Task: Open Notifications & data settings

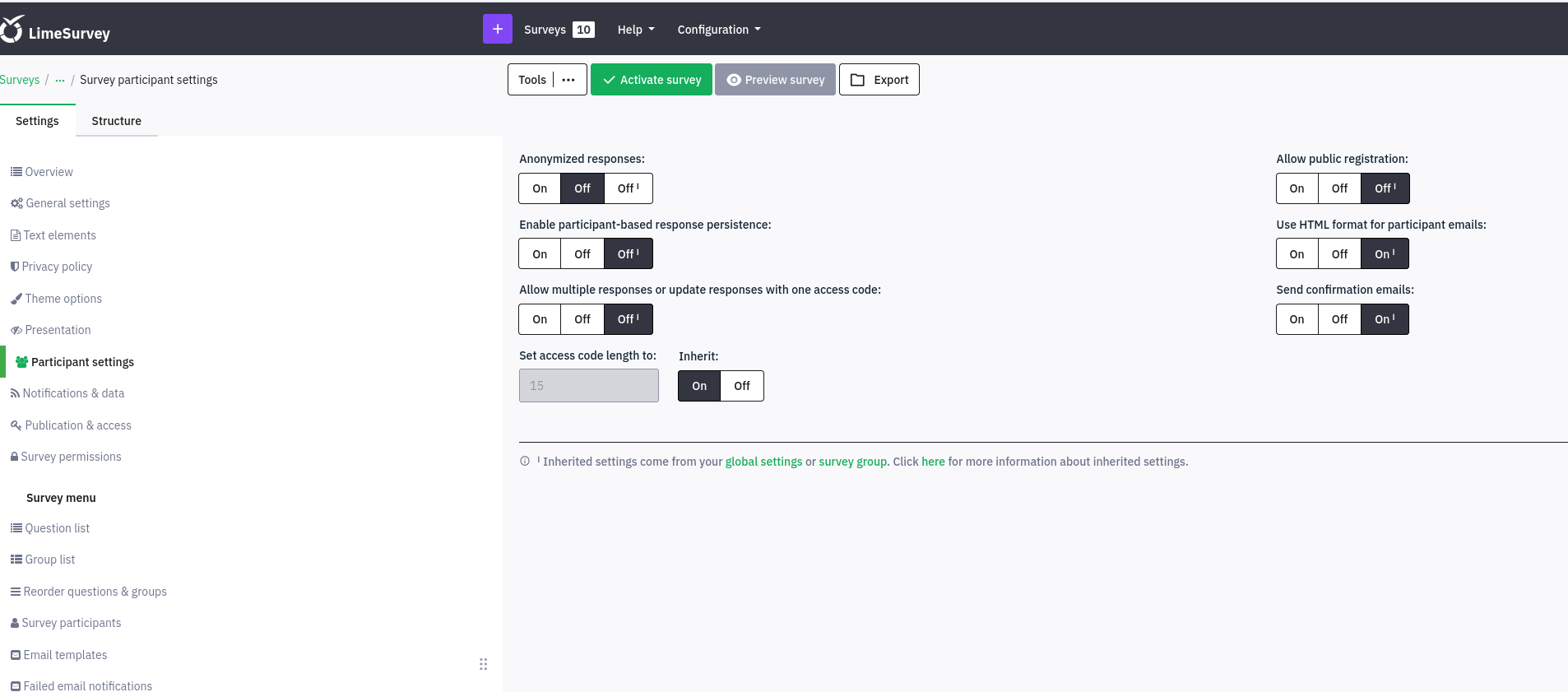Action: [x=73, y=393]
